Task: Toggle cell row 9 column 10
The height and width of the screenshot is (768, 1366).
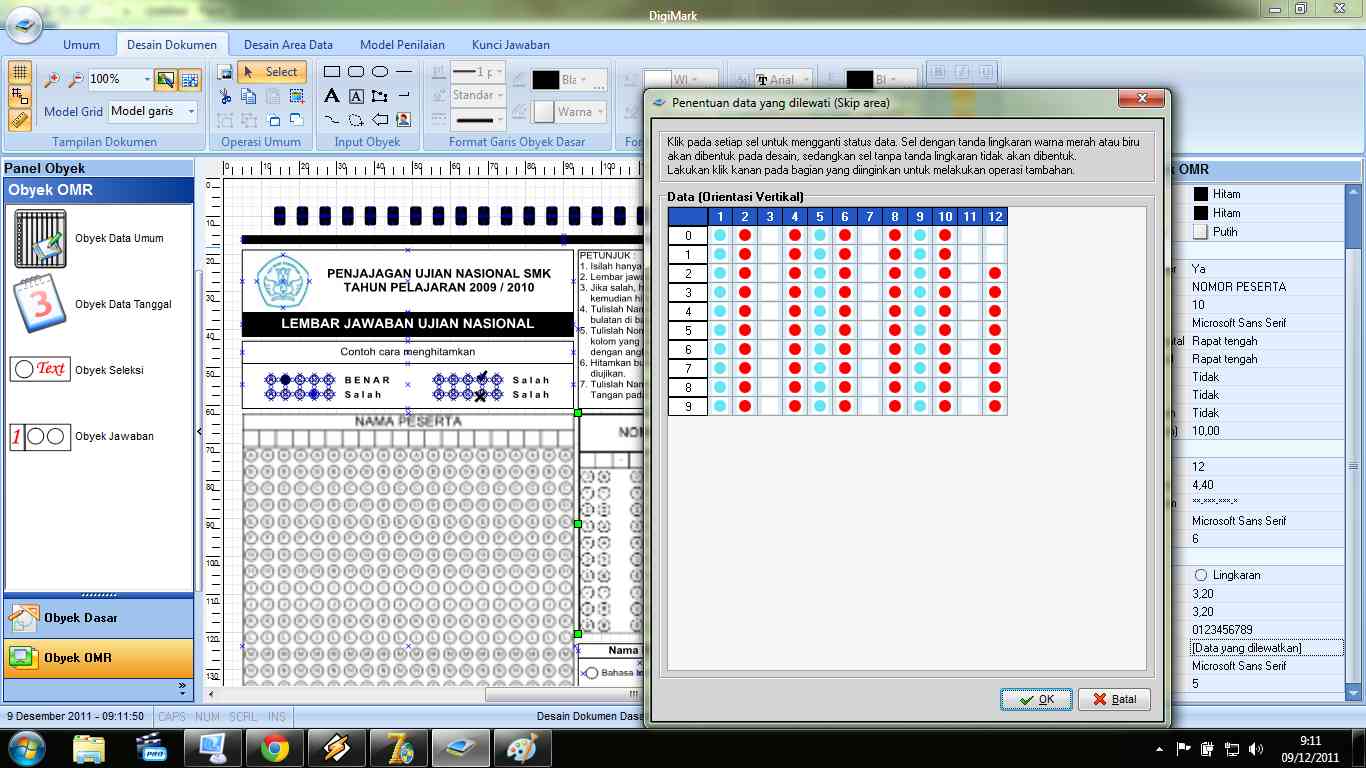Action: (945, 406)
